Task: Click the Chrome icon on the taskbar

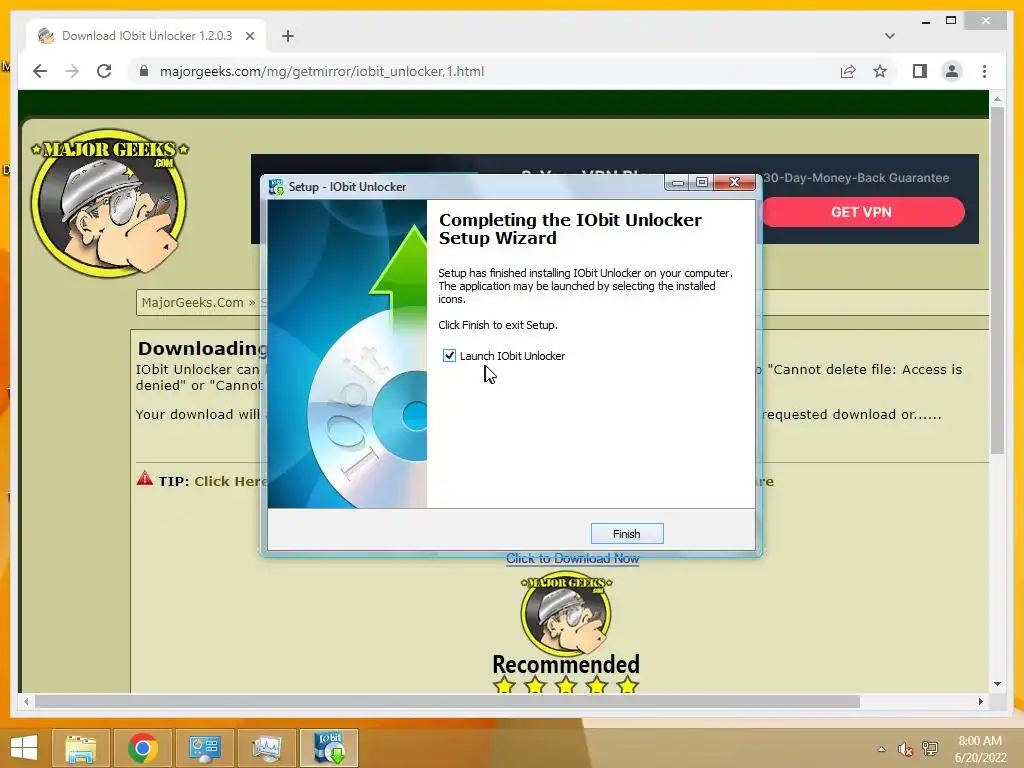Action: [x=142, y=748]
